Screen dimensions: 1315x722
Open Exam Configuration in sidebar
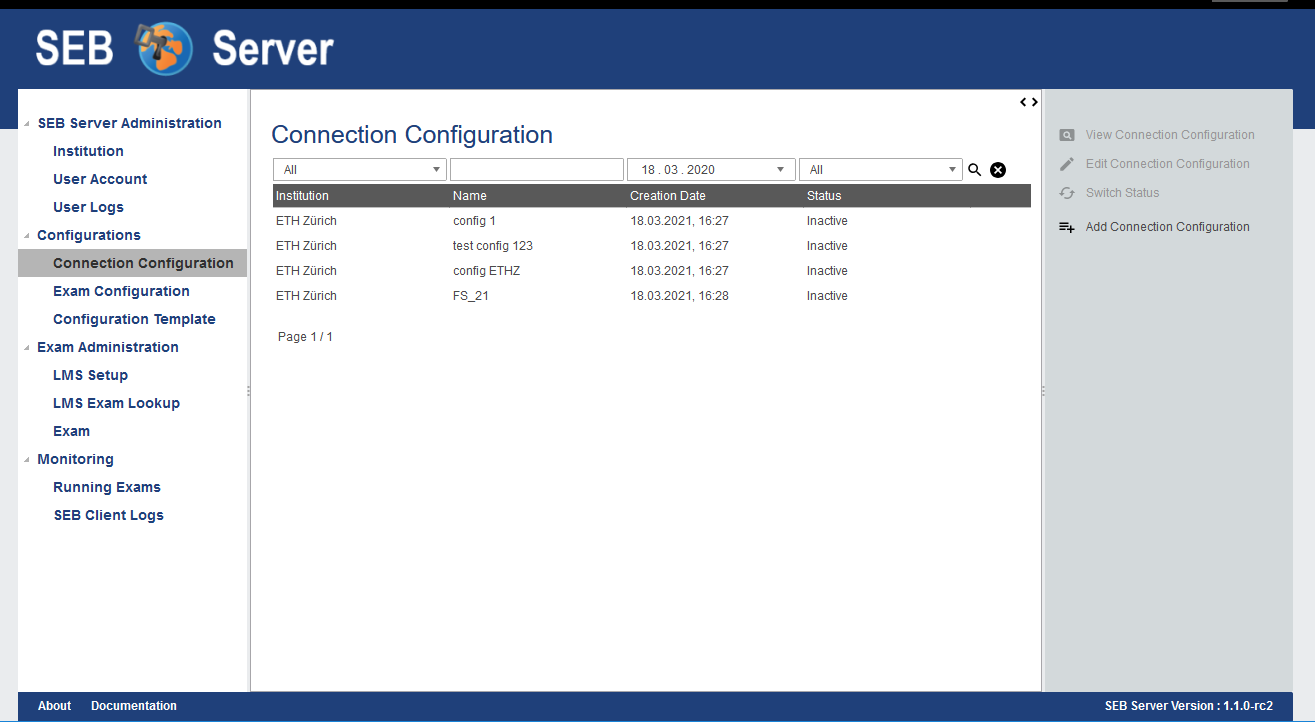coord(121,291)
